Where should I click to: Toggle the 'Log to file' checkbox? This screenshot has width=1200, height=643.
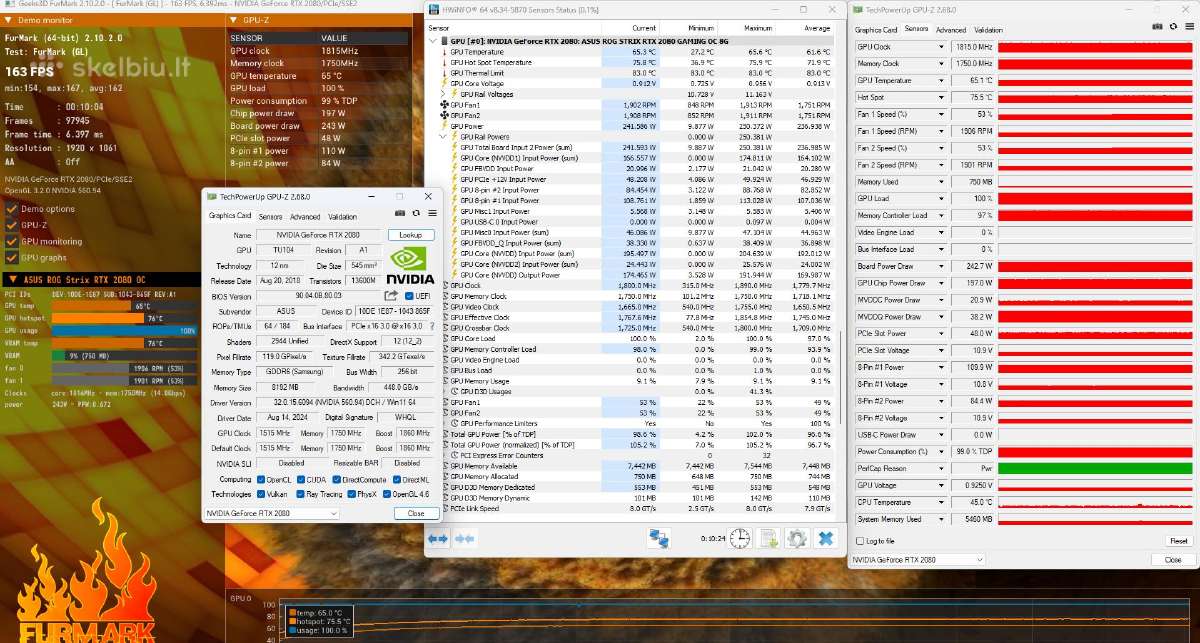860,541
